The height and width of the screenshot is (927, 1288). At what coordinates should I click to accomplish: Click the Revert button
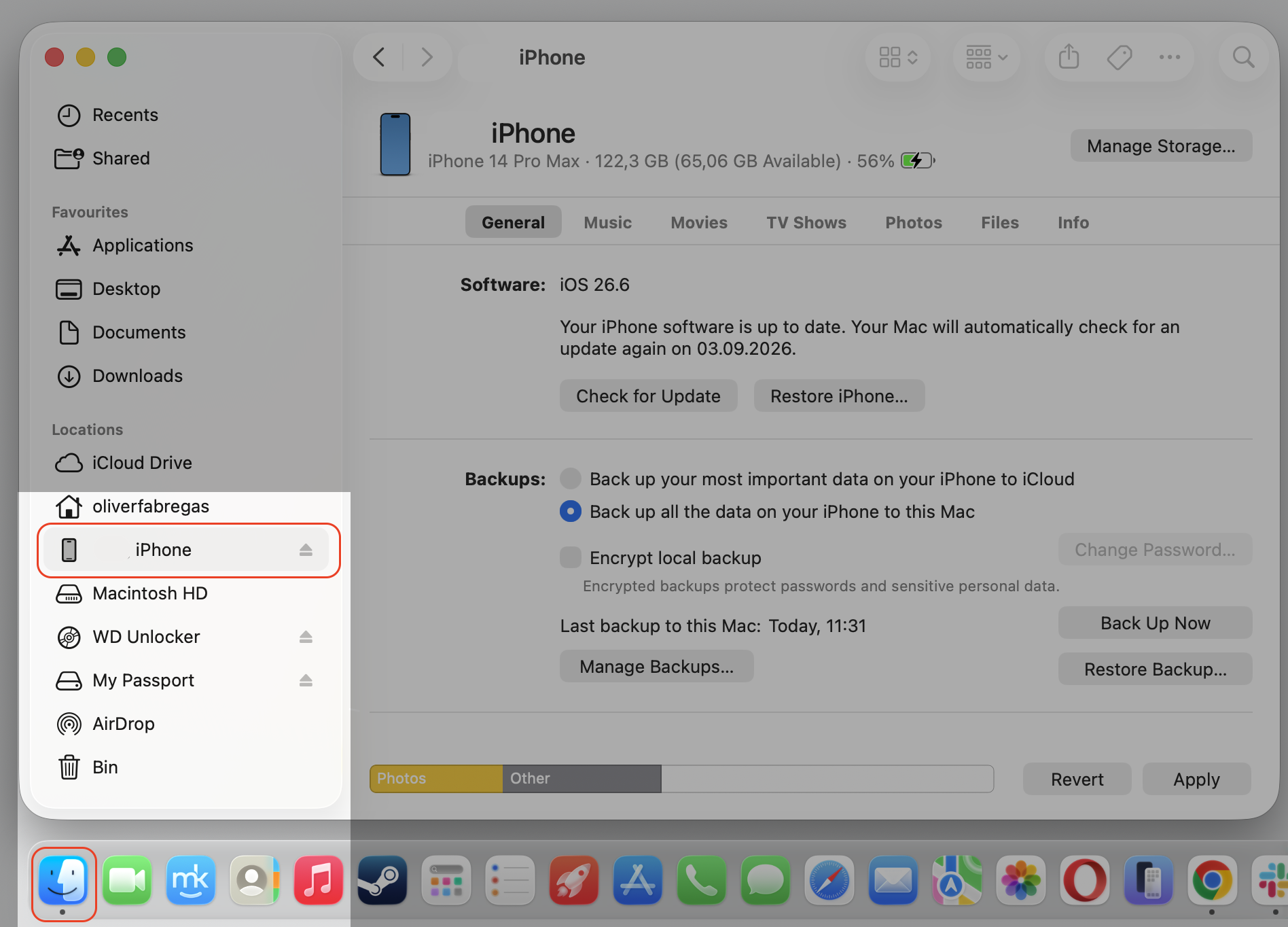[1077, 779]
